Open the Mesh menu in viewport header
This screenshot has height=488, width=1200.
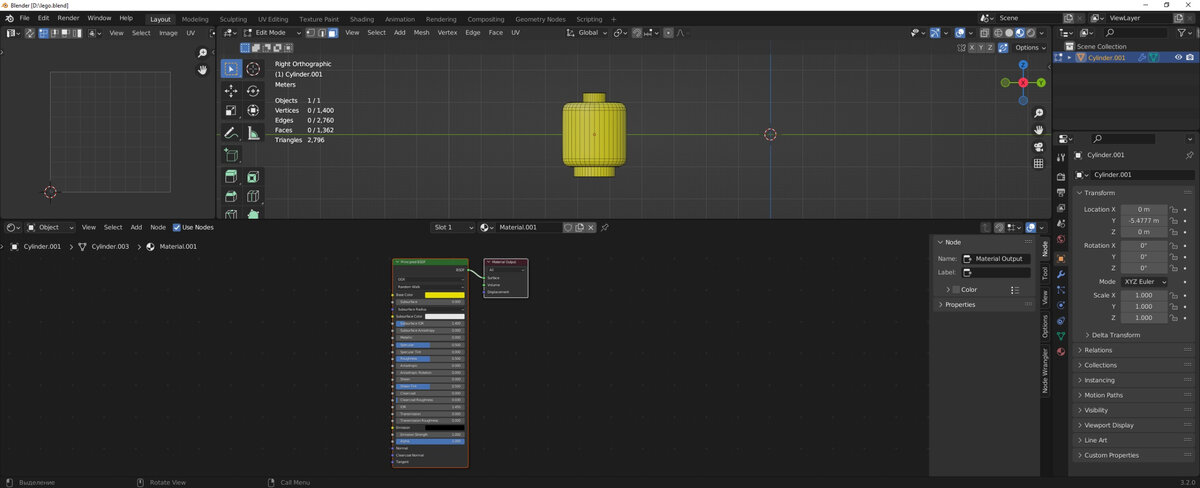click(x=421, y=33)
